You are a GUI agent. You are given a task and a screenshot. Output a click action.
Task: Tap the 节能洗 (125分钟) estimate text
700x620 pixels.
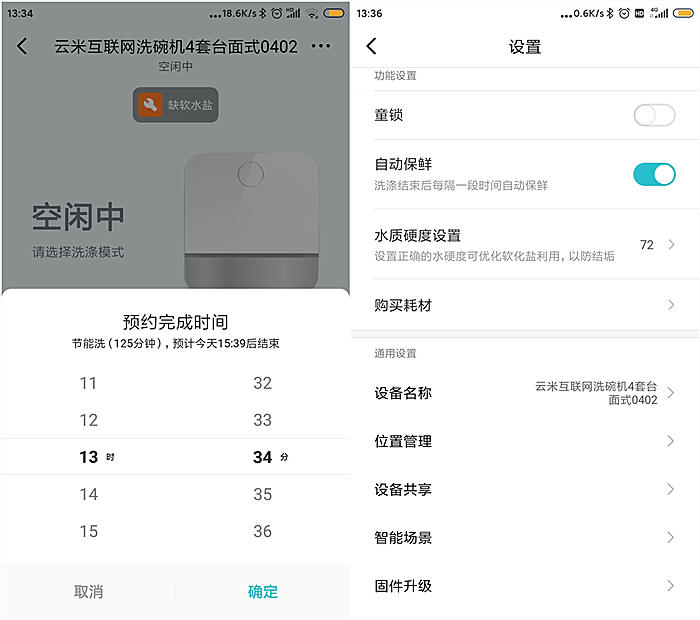coord(175,343)
